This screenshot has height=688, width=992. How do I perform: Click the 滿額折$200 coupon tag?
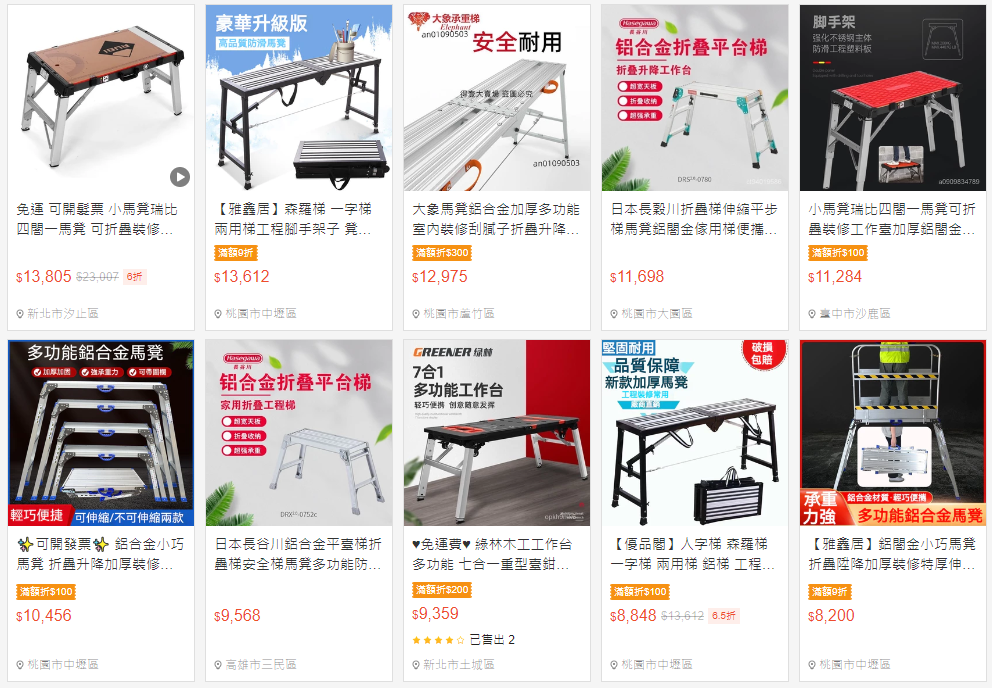(442, 590)
